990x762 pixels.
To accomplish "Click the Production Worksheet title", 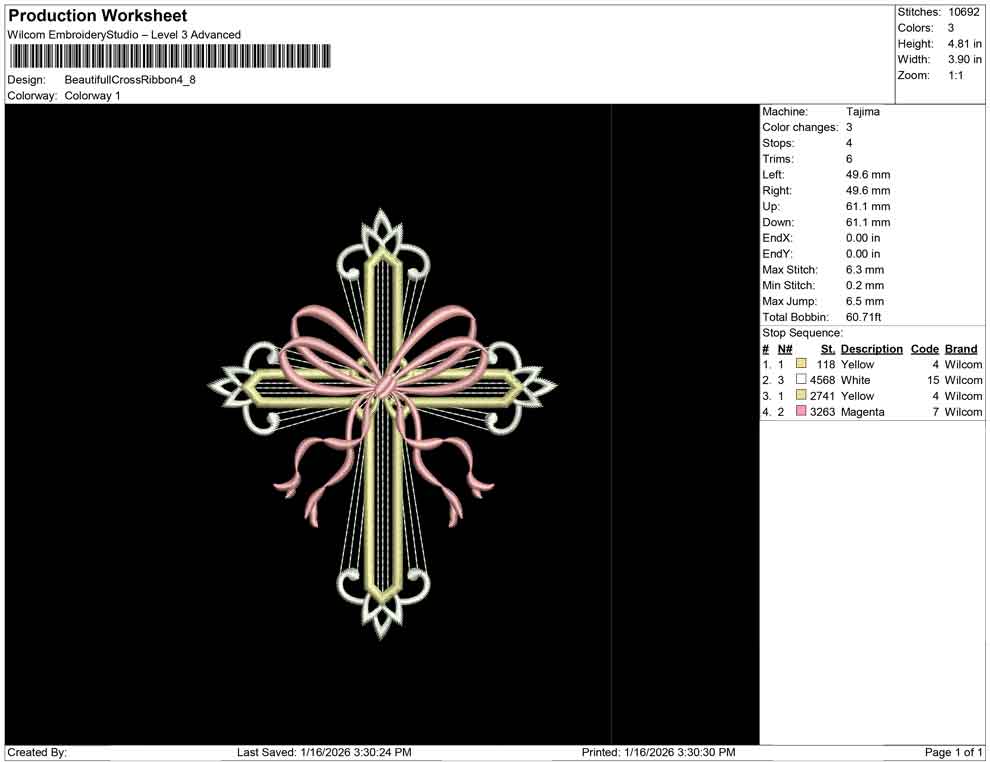I will pyautogui.click(x=97, y=16).
